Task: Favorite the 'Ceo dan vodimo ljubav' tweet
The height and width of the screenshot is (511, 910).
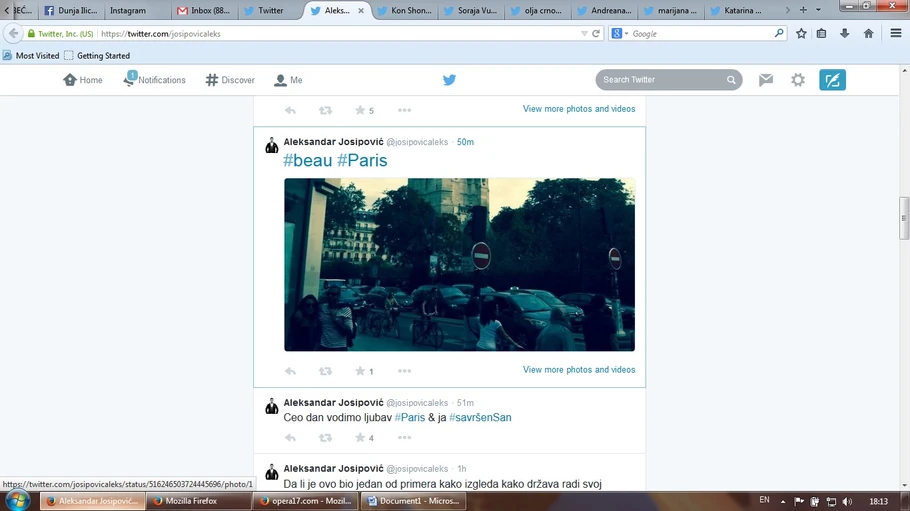Action: click(x=360, y=438)
